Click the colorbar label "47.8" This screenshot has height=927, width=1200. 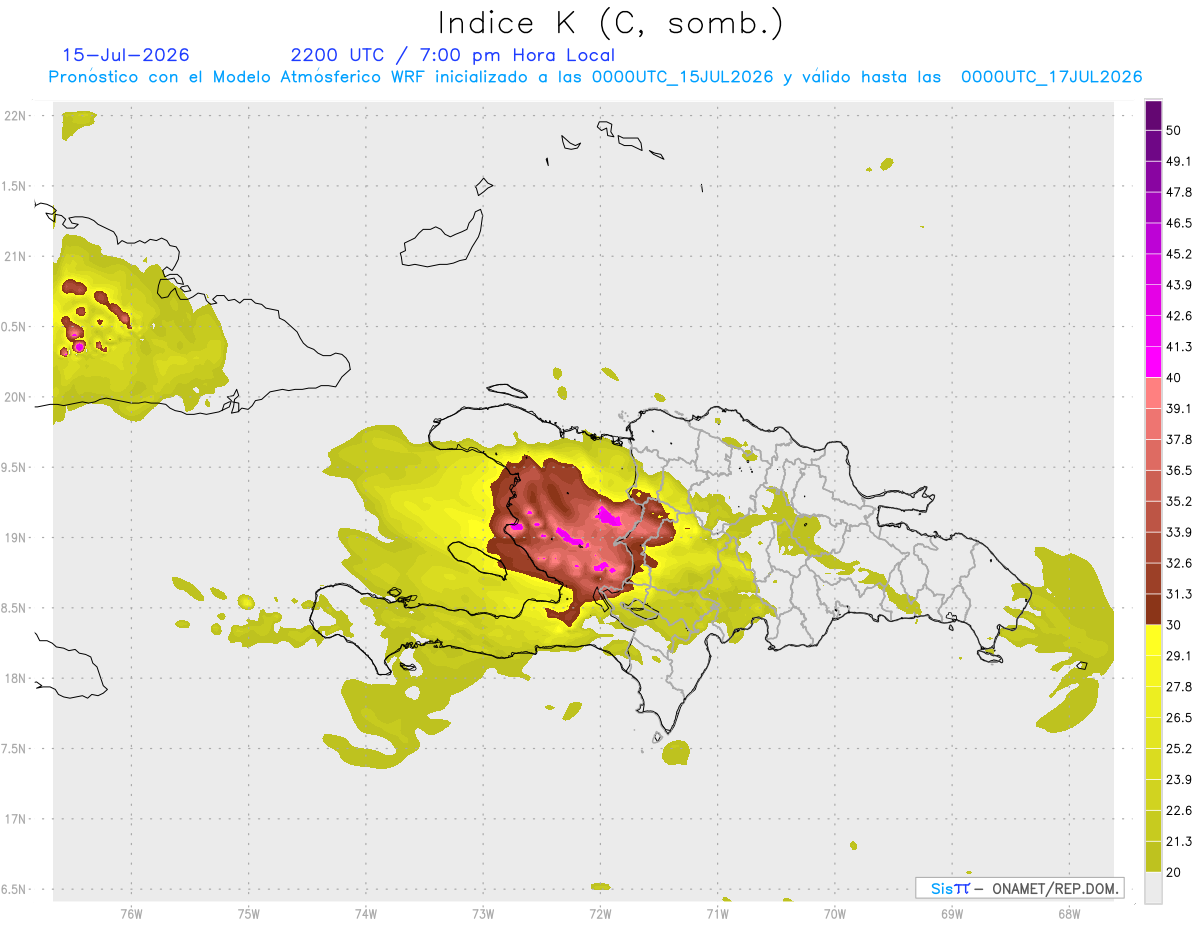(1179, 193)
